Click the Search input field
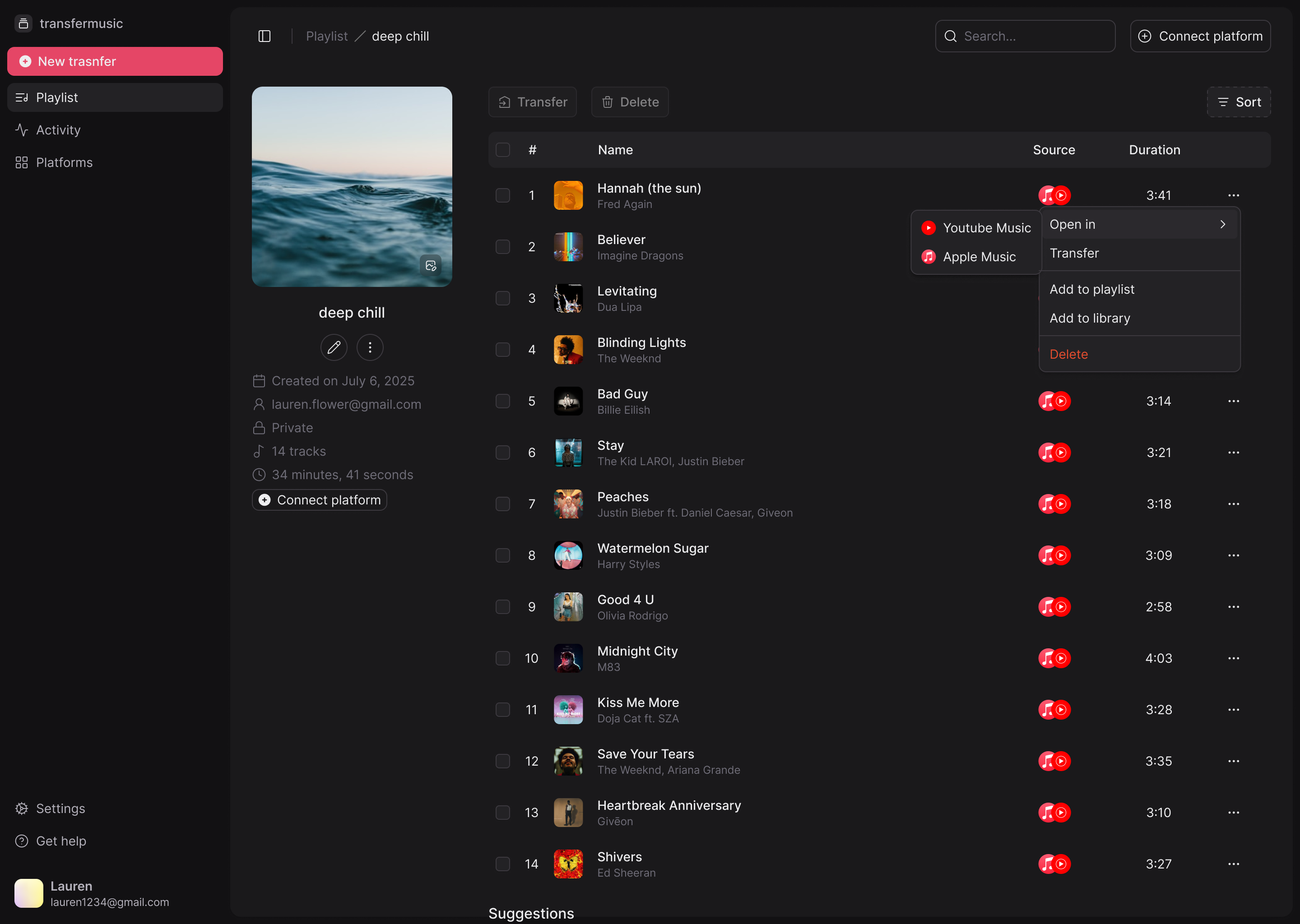Image resolution: width=1300 pixels, height=924 pixels. pos(1025,36)
